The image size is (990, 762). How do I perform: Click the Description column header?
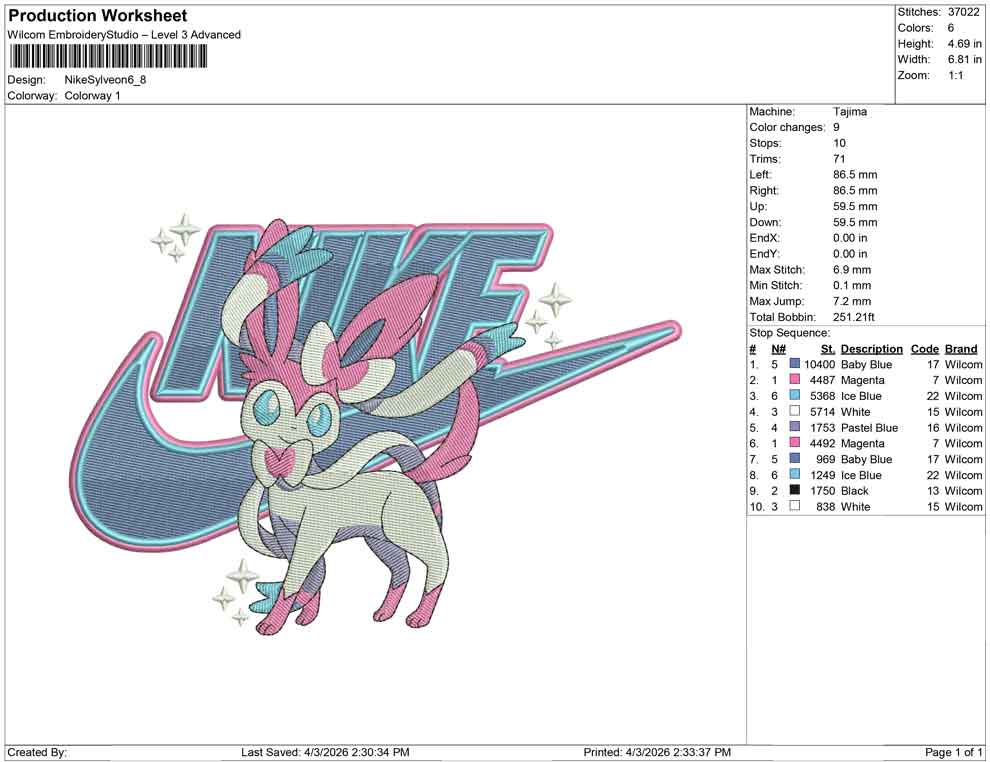click(x=871, y=349)
